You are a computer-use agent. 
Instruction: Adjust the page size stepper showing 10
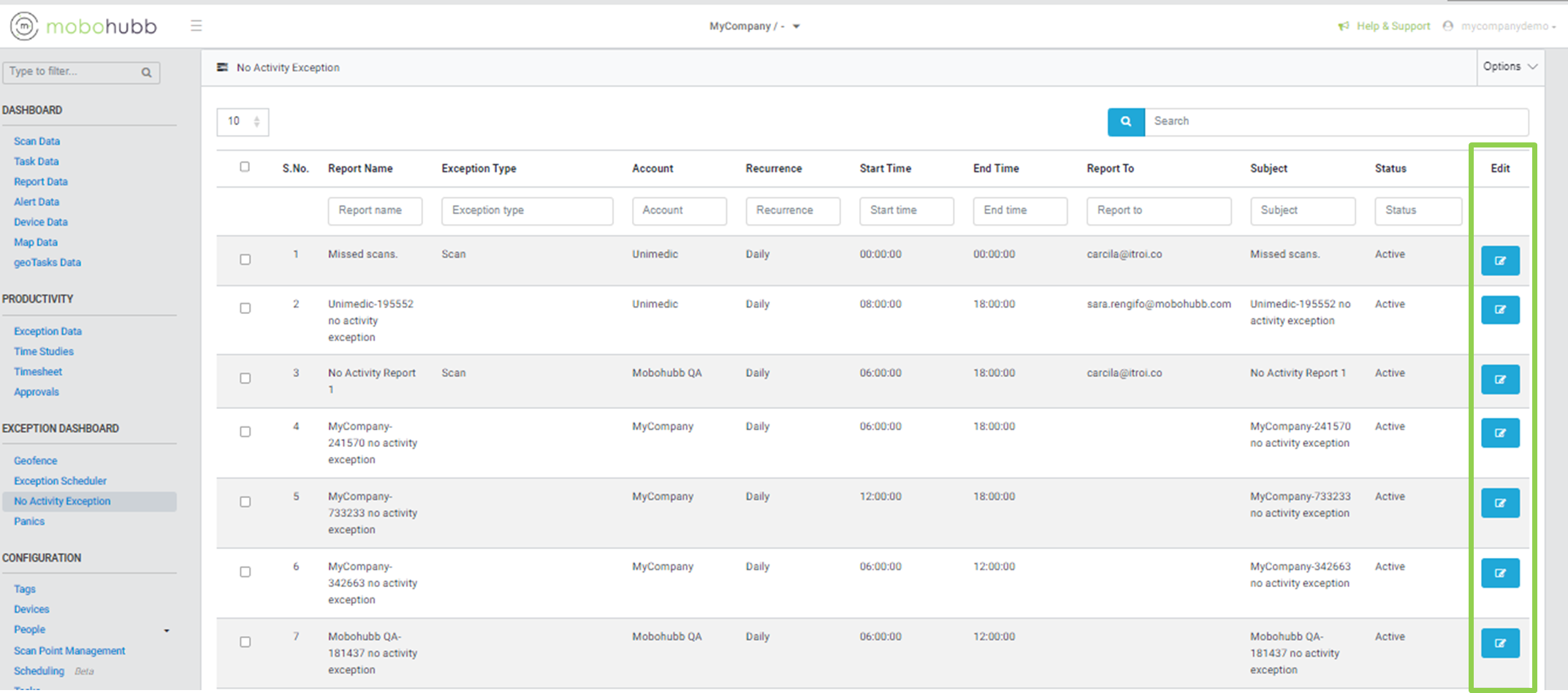(256, 122)
